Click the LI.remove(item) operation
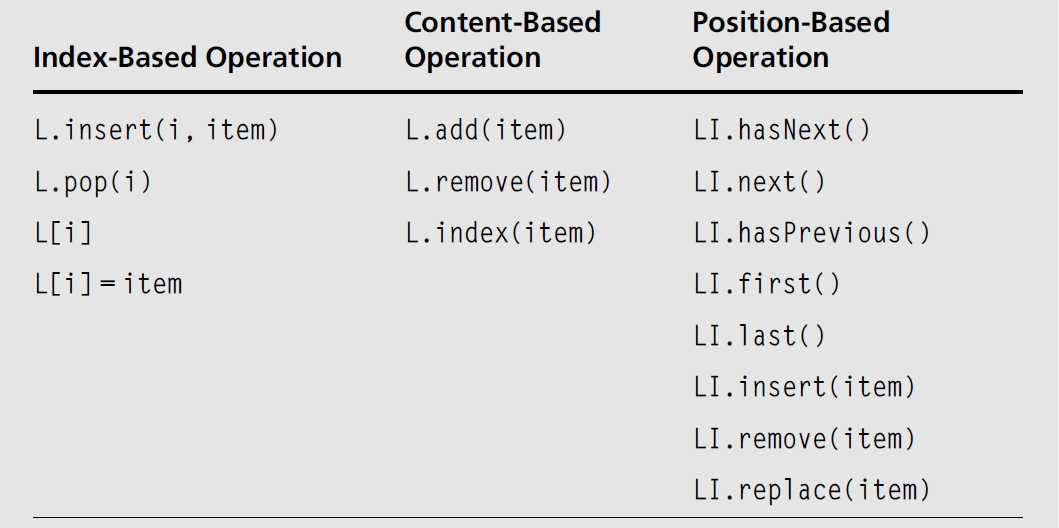The width and height of the screenshot is (1059, 528). (x=804, y=438)
